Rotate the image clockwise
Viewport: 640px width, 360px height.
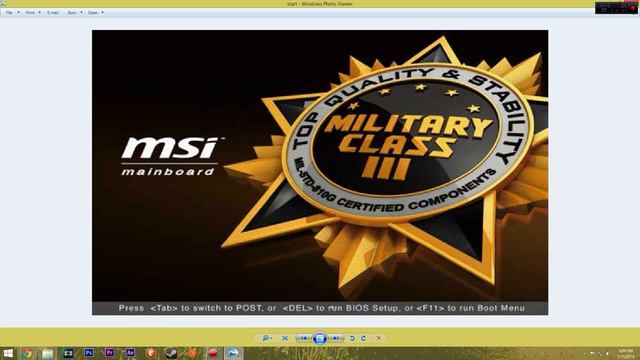click(x=363, y=338)
